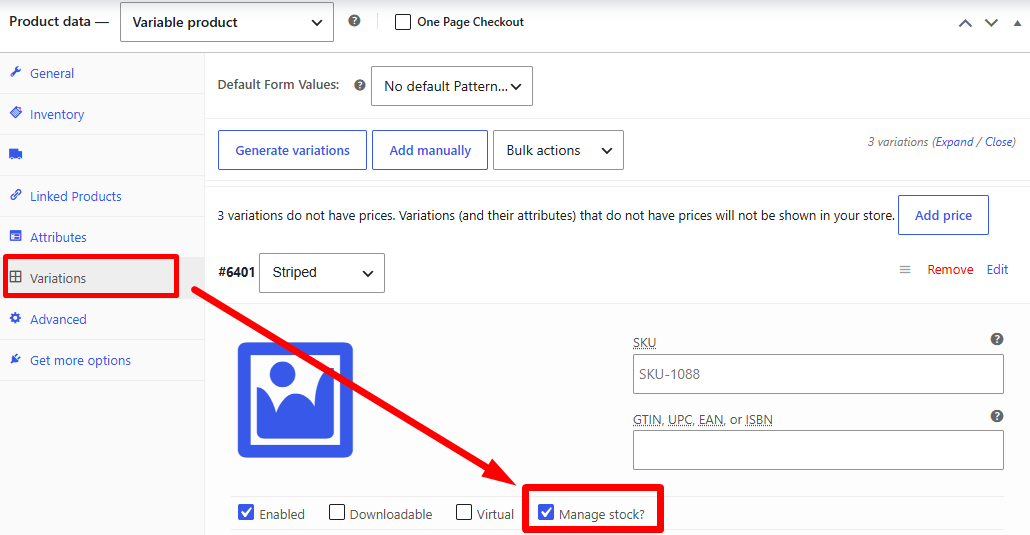Open the Bulk actions dropdown
This screenshot has width=1030, height=535.
[x=558, y=151]
